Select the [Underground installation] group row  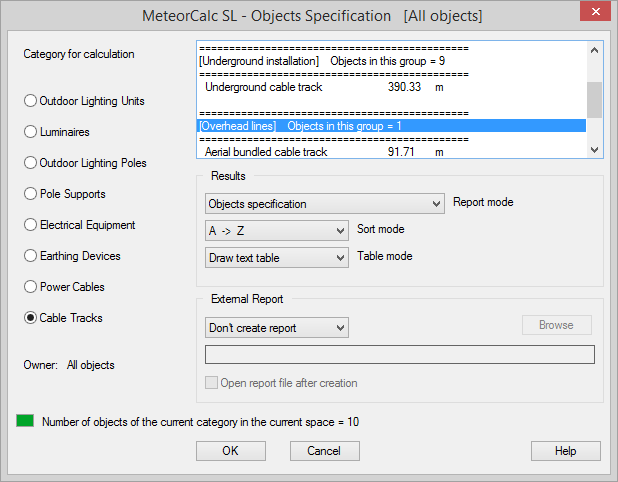coord(391,61)
